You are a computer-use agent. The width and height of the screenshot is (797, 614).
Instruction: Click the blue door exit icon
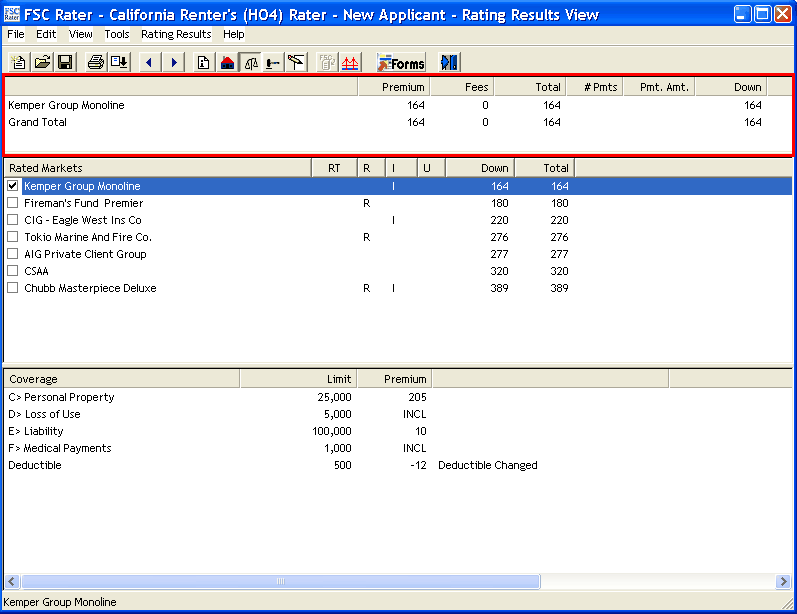click(x=449, y=63)
